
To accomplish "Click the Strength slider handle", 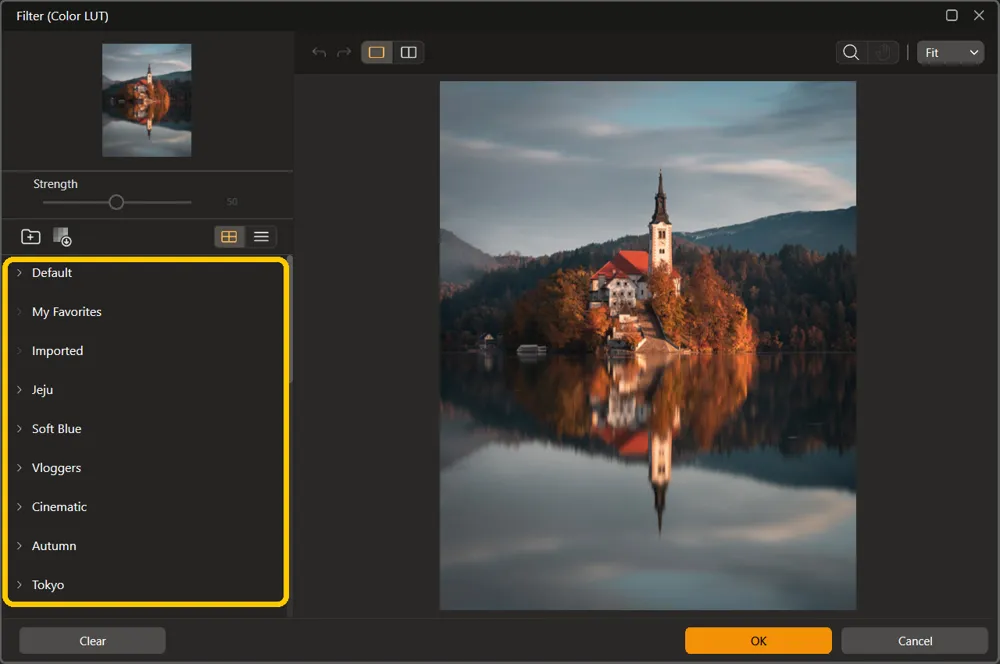I will (x=116, y=202).
